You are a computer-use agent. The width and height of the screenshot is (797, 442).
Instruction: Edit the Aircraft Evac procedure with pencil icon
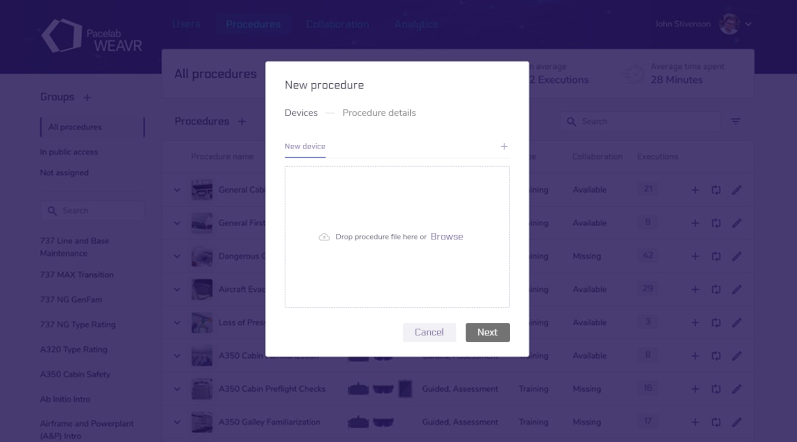coord(737,290)
